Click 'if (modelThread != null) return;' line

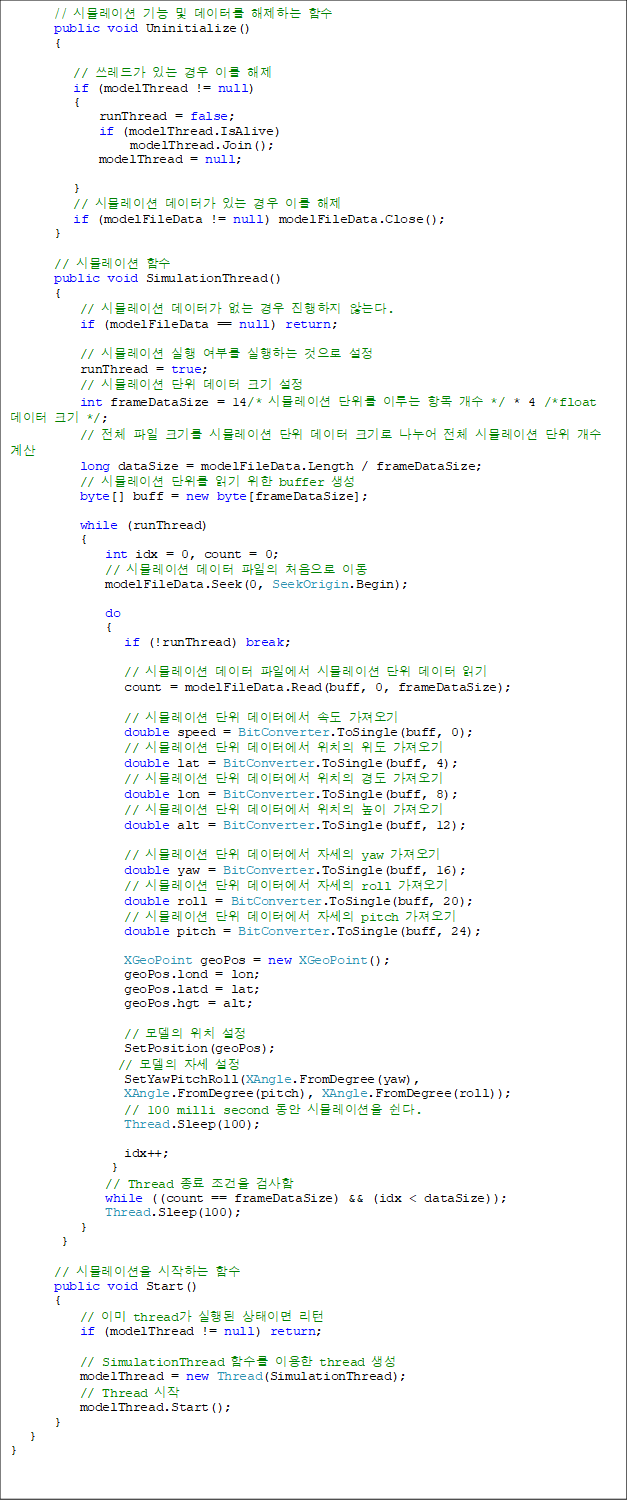click(x=201, y=1331)
